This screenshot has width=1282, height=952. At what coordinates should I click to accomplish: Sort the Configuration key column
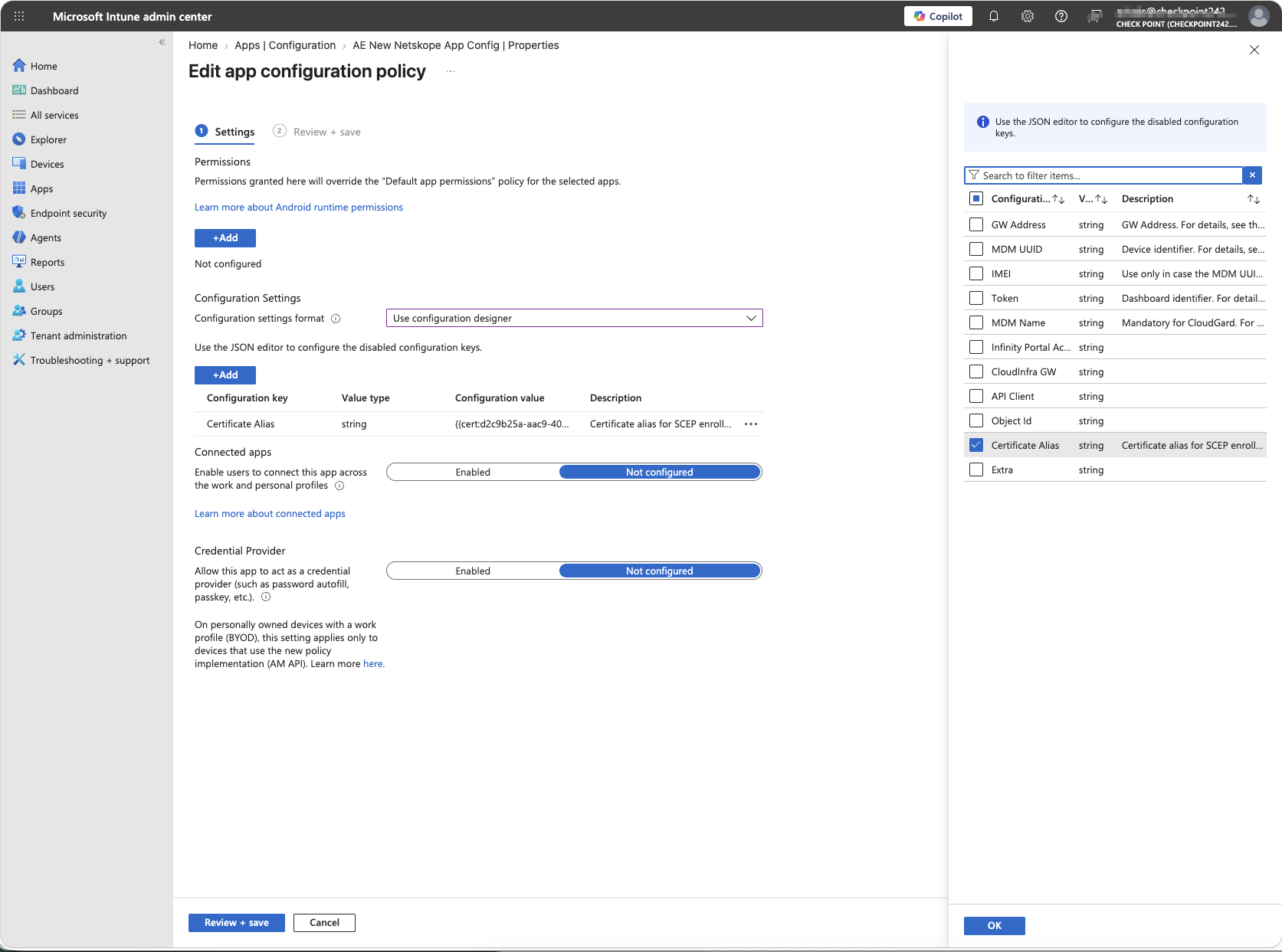(x=1058, y=199)
